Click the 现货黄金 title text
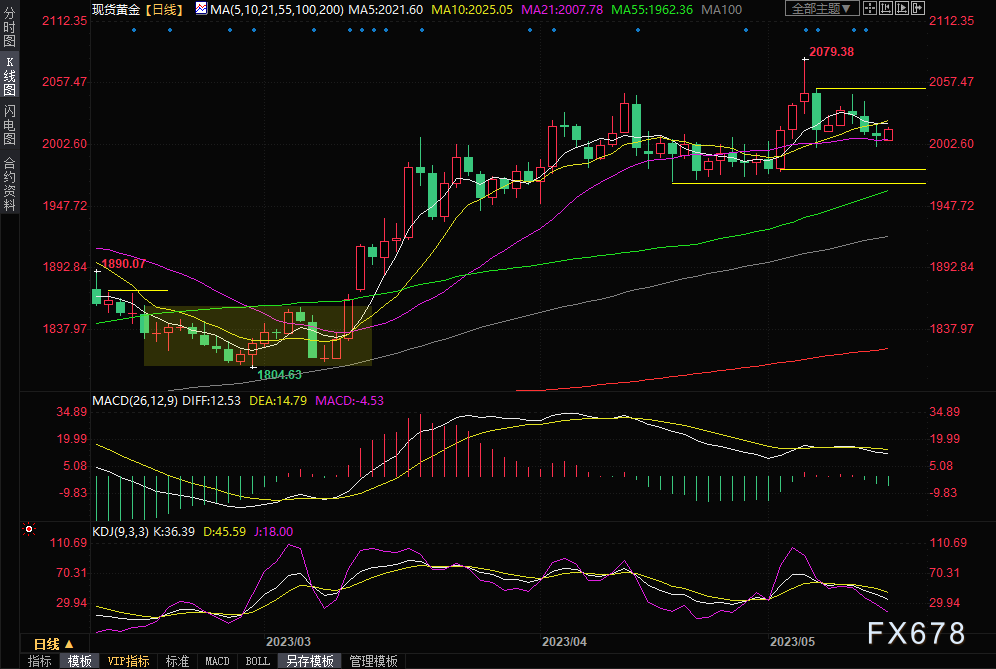996x669 pixels. tap(116, 10)
